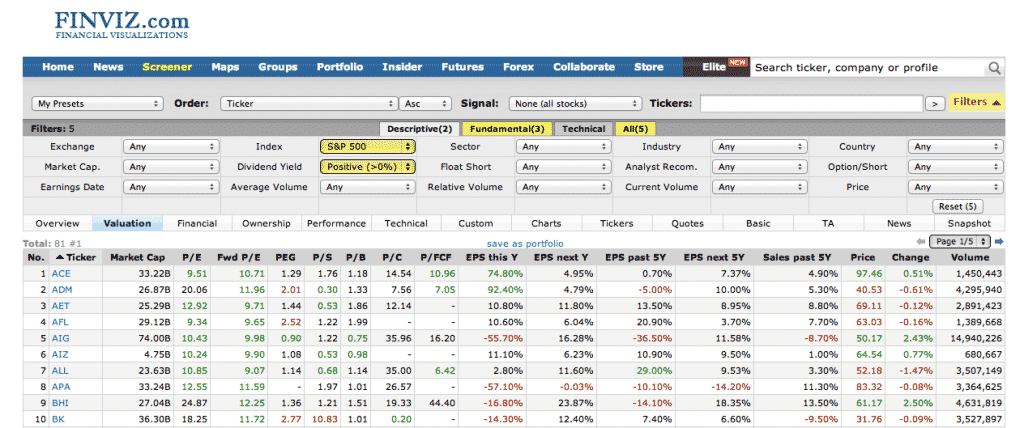The image size is (1024, 428).
Task: Switch to the Descriptive(2) filter tab
Action: pos(419,129)
